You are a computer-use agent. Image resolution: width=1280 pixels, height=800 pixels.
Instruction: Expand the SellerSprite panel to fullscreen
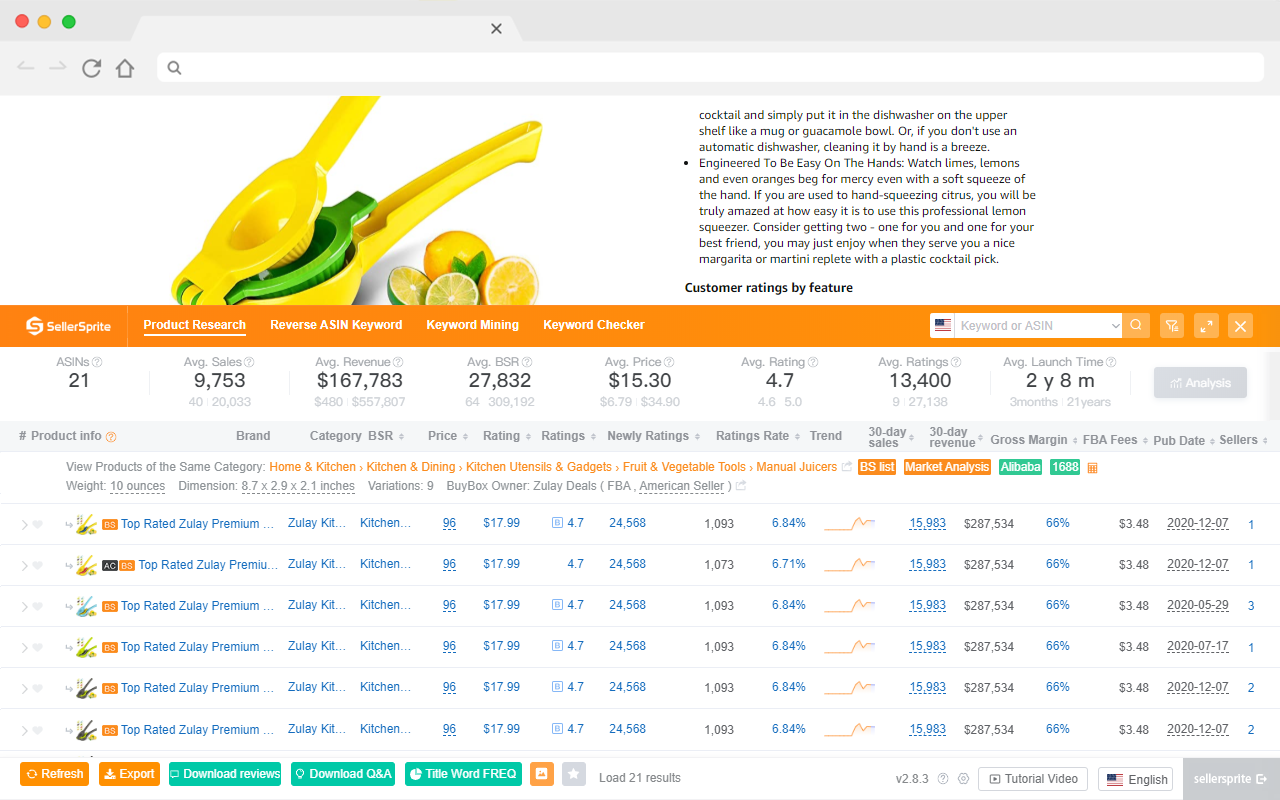1206,325
